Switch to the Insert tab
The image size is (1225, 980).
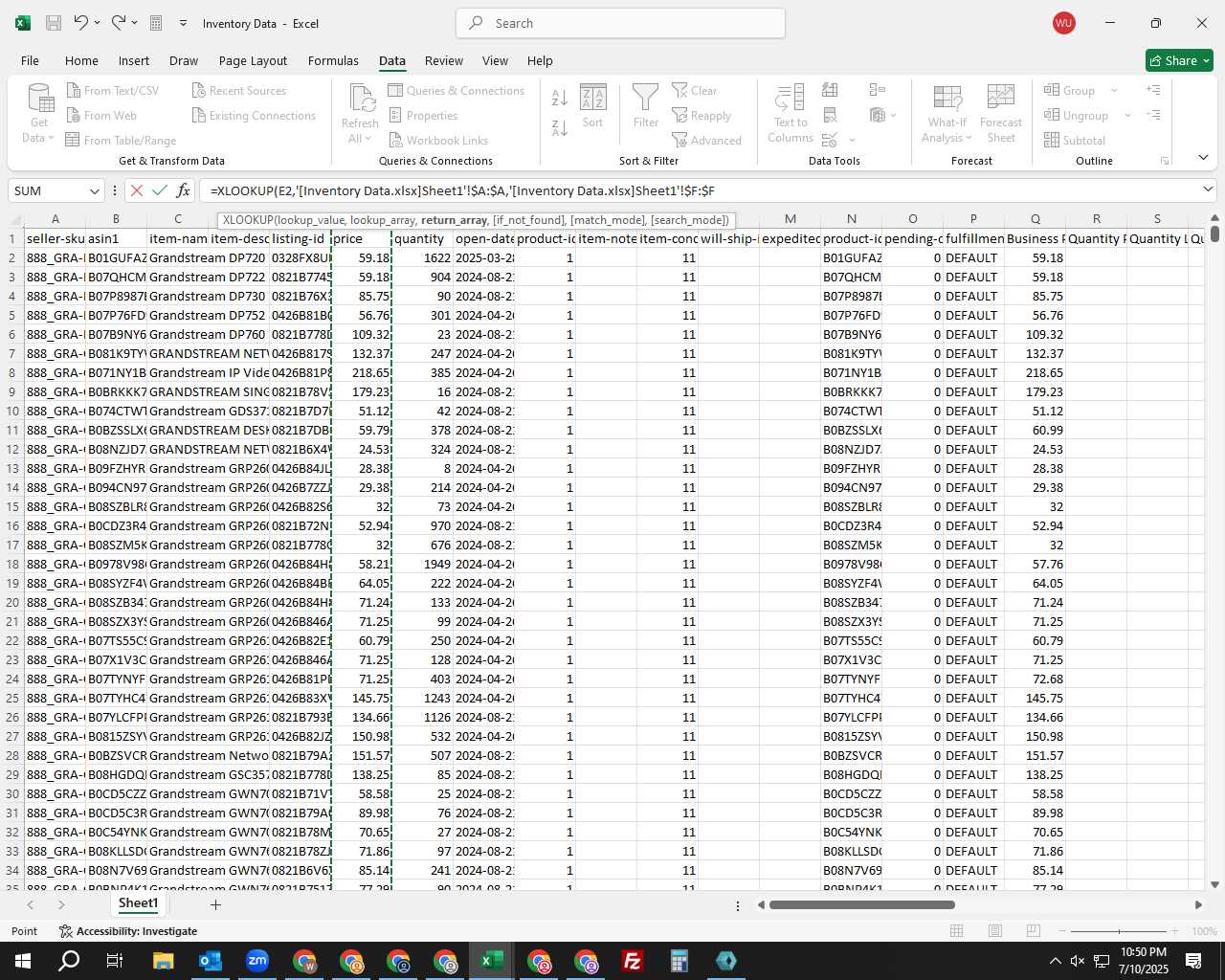point(134,60)
